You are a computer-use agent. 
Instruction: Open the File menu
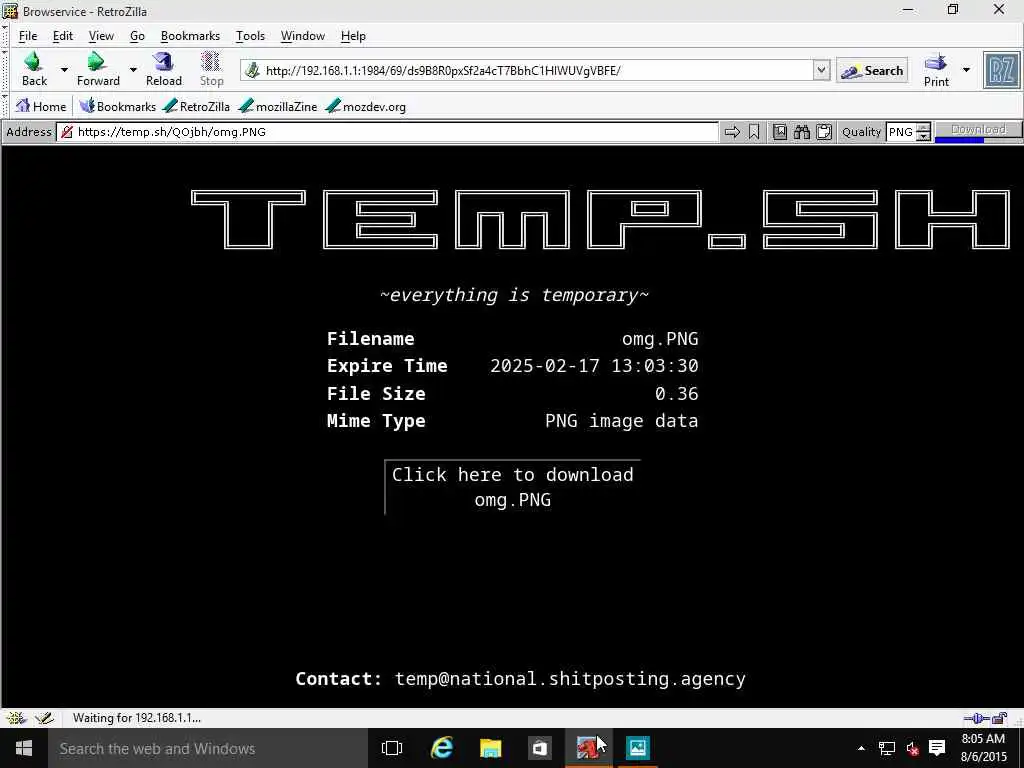click(27, 36)
